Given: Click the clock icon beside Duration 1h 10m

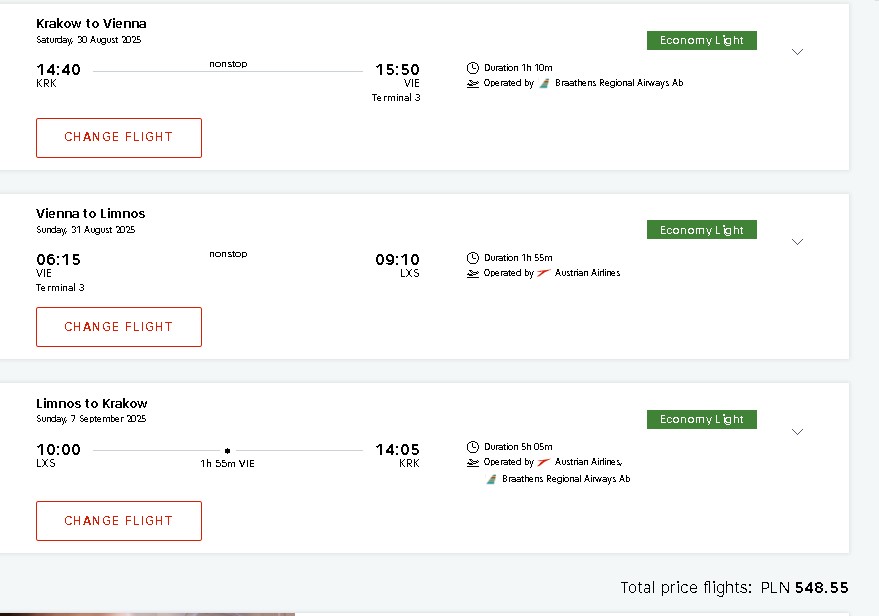Looking at the screenshot, I should coord(473,68).
